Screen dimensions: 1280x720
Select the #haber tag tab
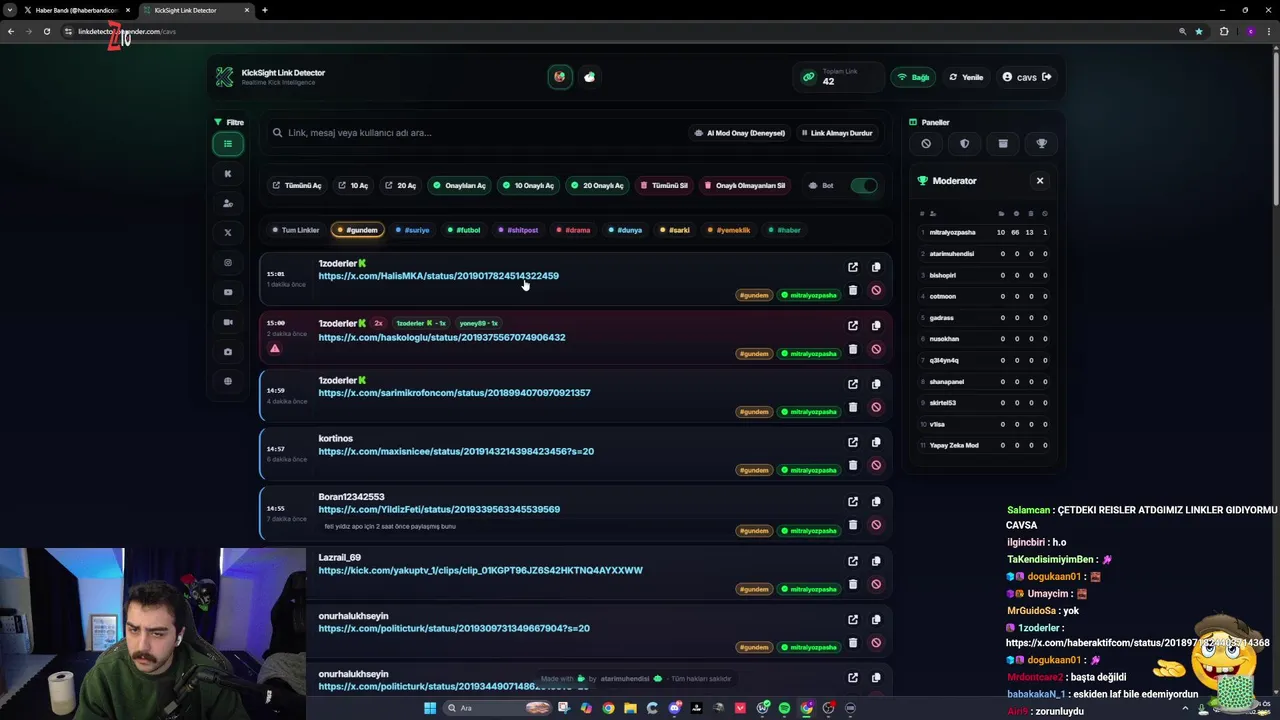784,230
